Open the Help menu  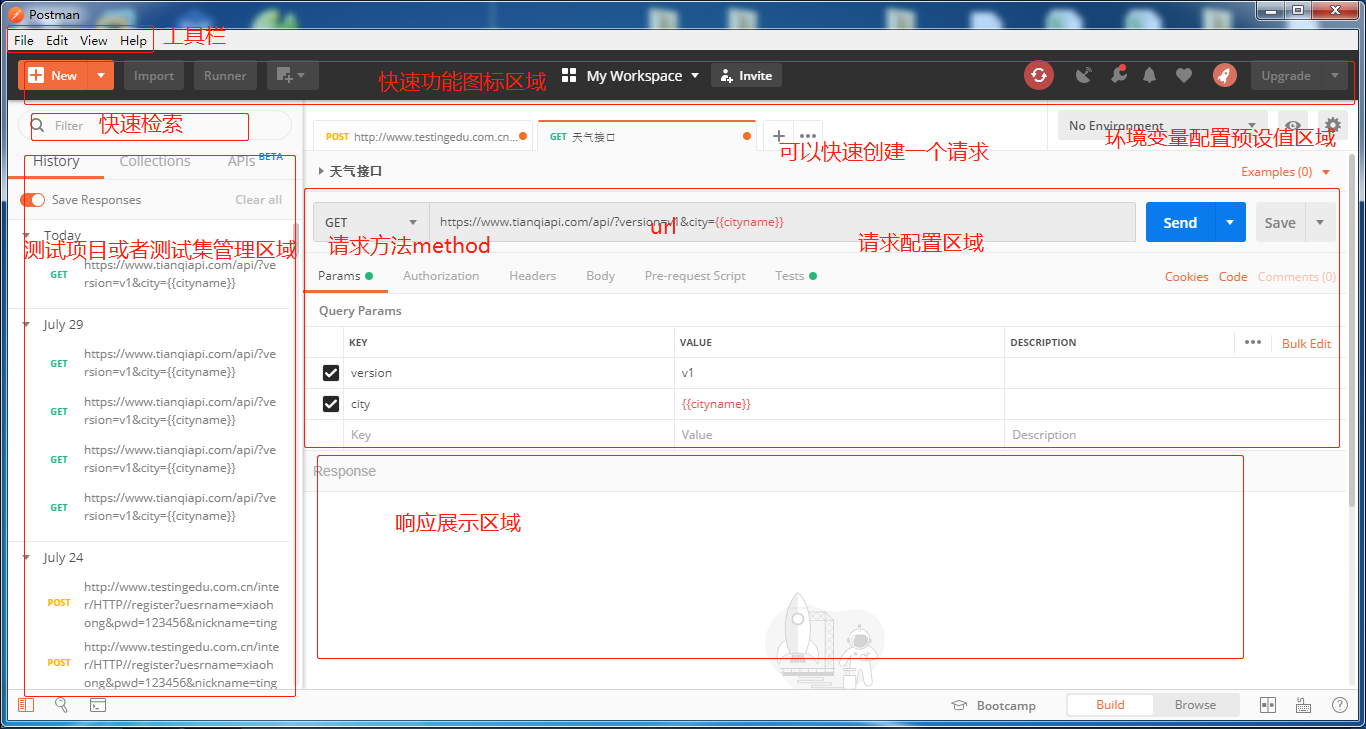(x=133, y=40)
